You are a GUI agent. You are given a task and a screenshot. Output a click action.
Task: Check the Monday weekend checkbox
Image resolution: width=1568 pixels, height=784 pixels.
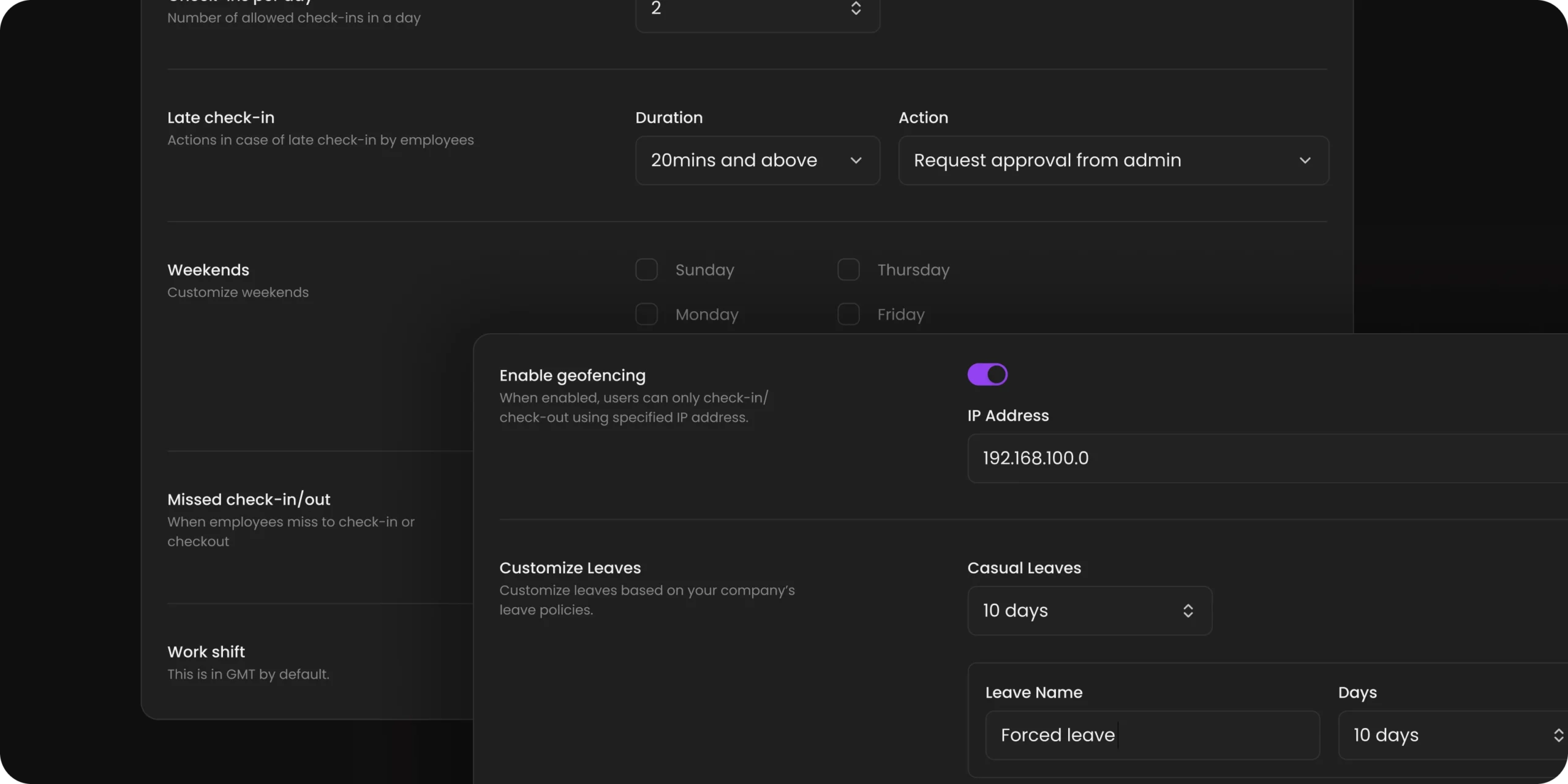click(646, 314)
